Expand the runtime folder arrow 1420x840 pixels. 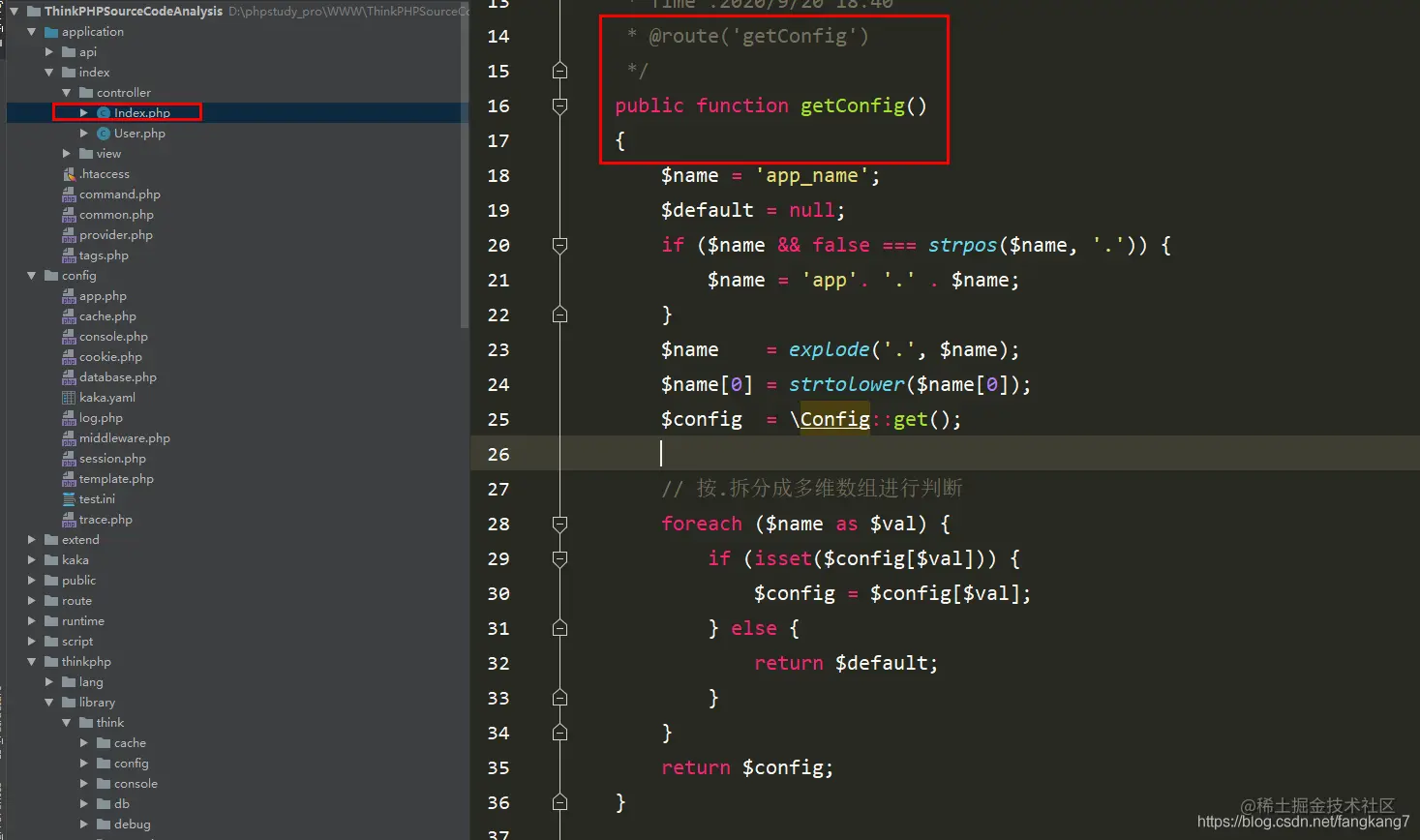(32, 621)
